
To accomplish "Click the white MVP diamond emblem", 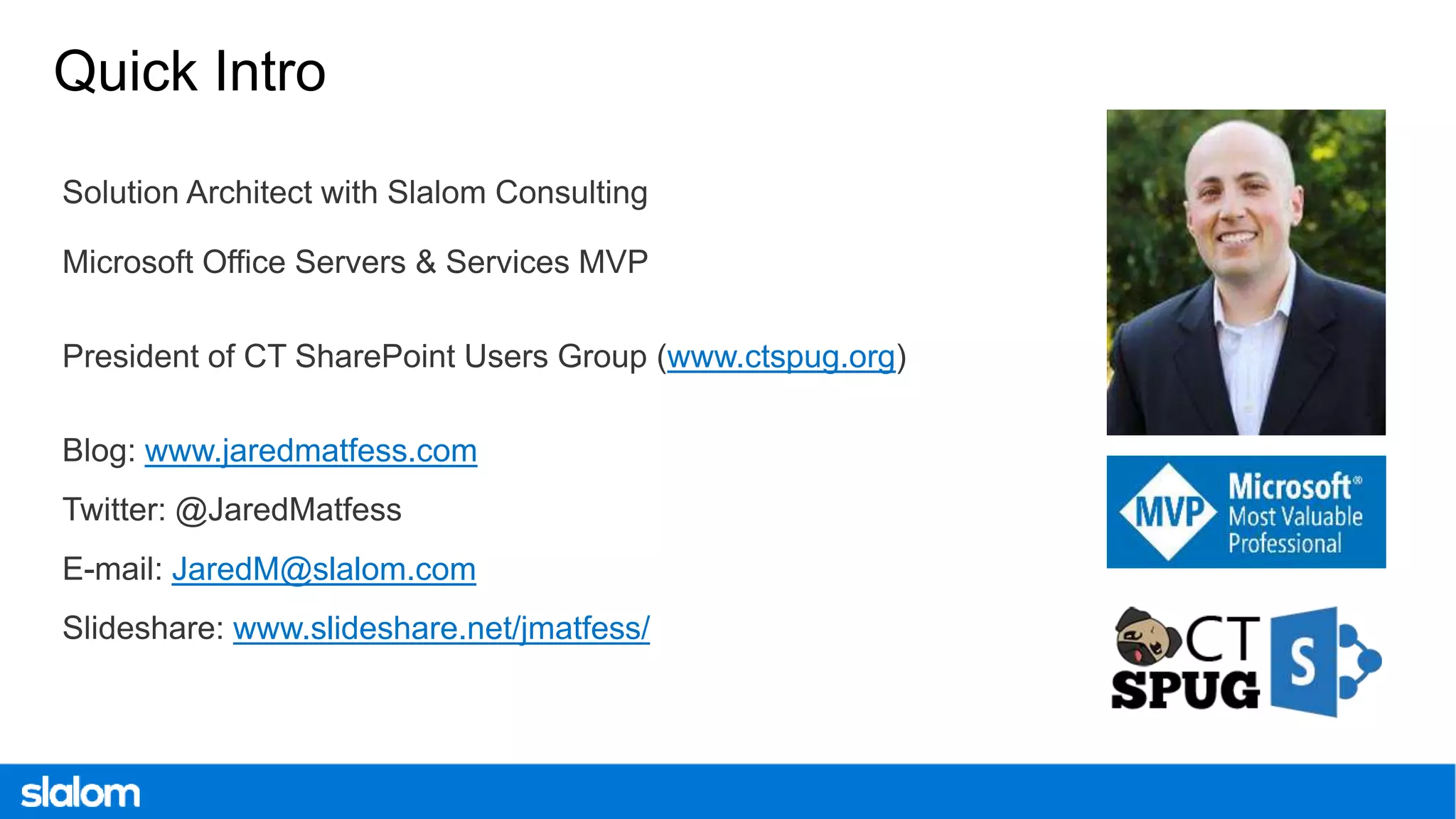I will click(x=1169, y=512).
